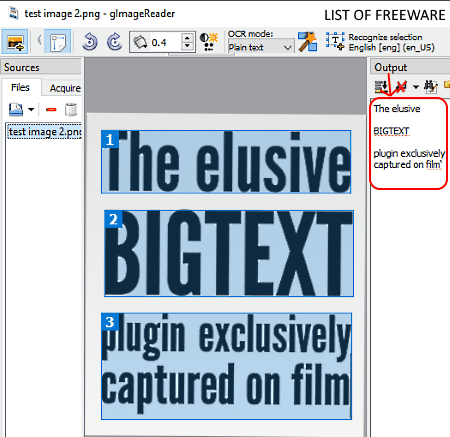The image size is (450, 437).
Task: Click the delete image trash icon
Action: (71, 109)
